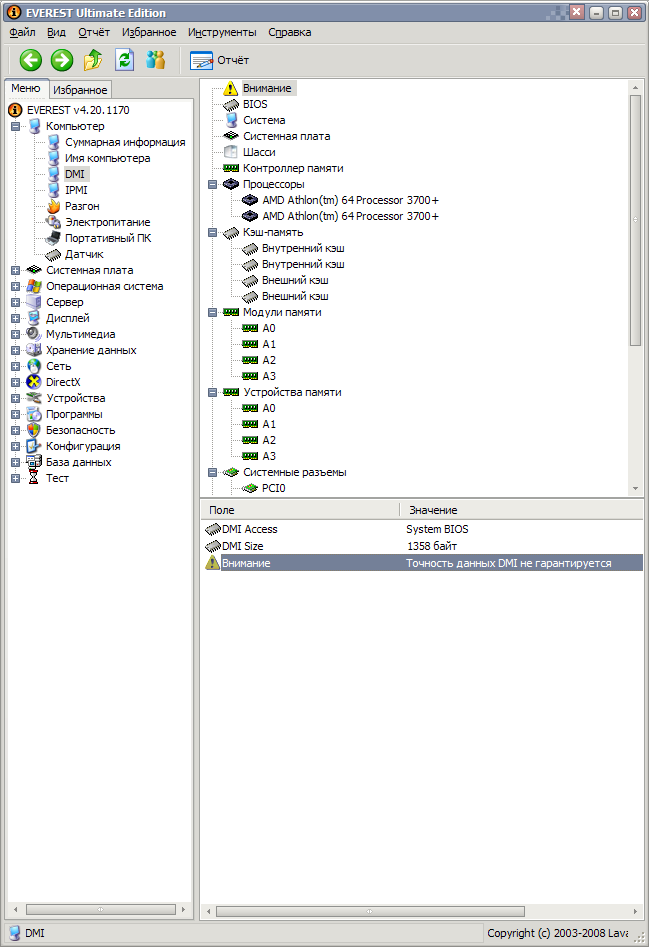The width and height of the screenshot is (649, 947).
Task: Expand the Программы tree node
Action: coord(16,414)
